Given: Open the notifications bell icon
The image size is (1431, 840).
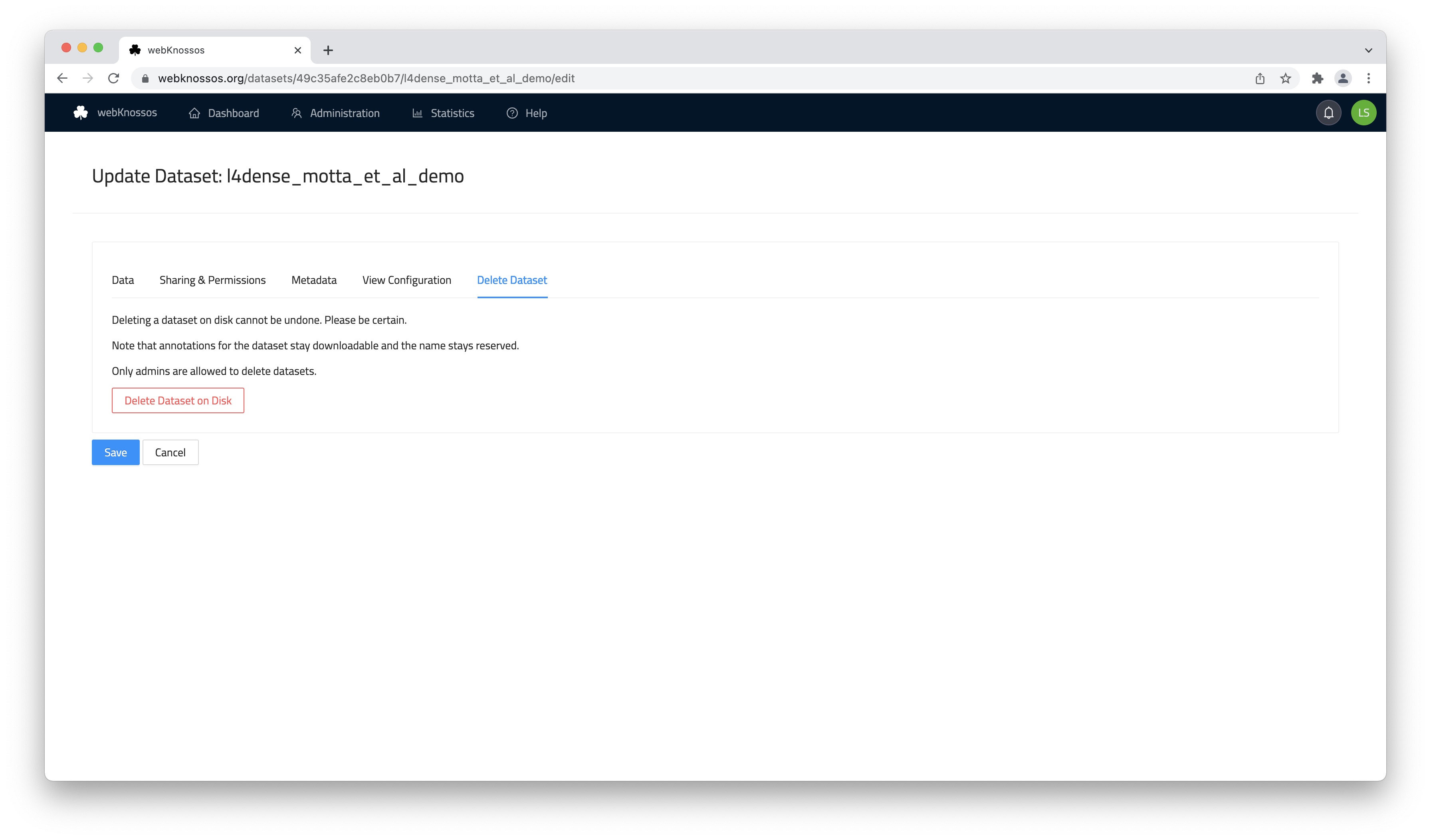Looking at the screenshot, I should [1328, 113].
